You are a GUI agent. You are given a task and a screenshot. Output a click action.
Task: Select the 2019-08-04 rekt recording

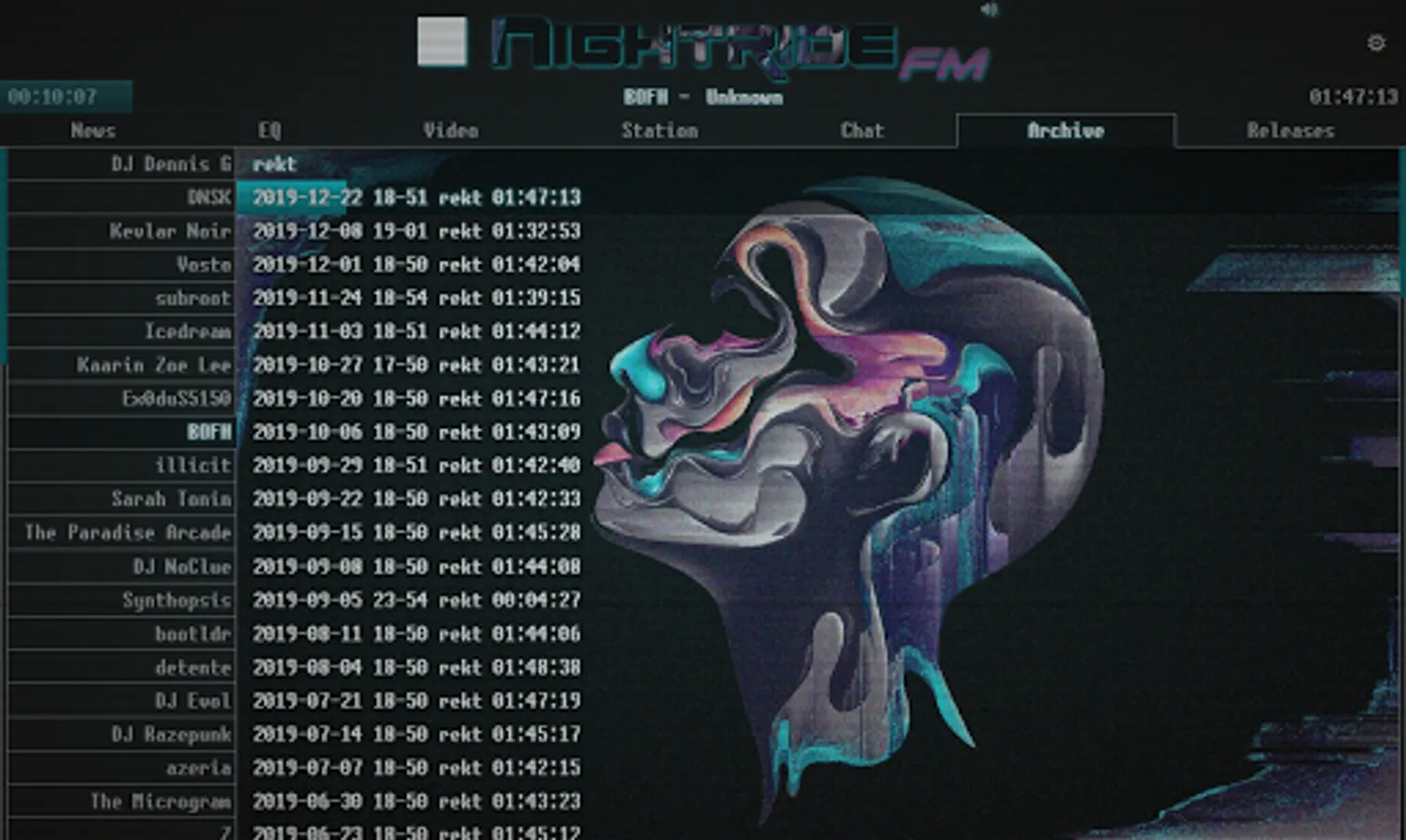pyautogui.click(x=416, y=667)
